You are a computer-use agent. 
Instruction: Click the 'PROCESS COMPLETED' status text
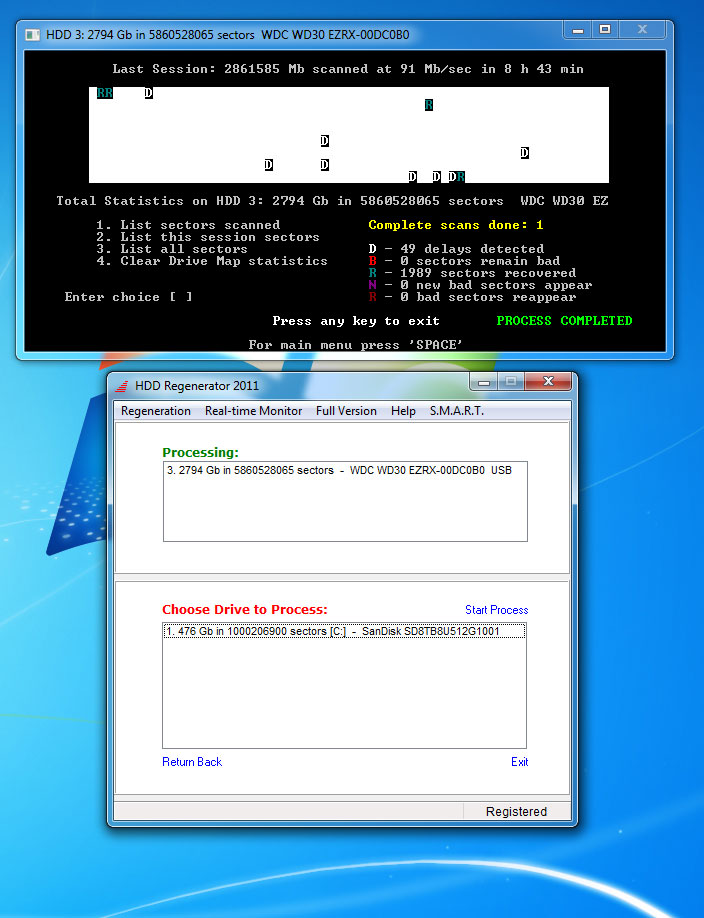click(x=565, y=321)
